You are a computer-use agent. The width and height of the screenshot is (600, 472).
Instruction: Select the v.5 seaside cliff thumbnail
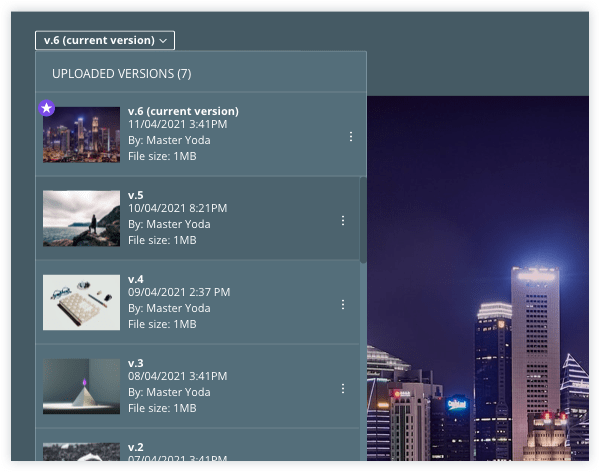[82, 219]
